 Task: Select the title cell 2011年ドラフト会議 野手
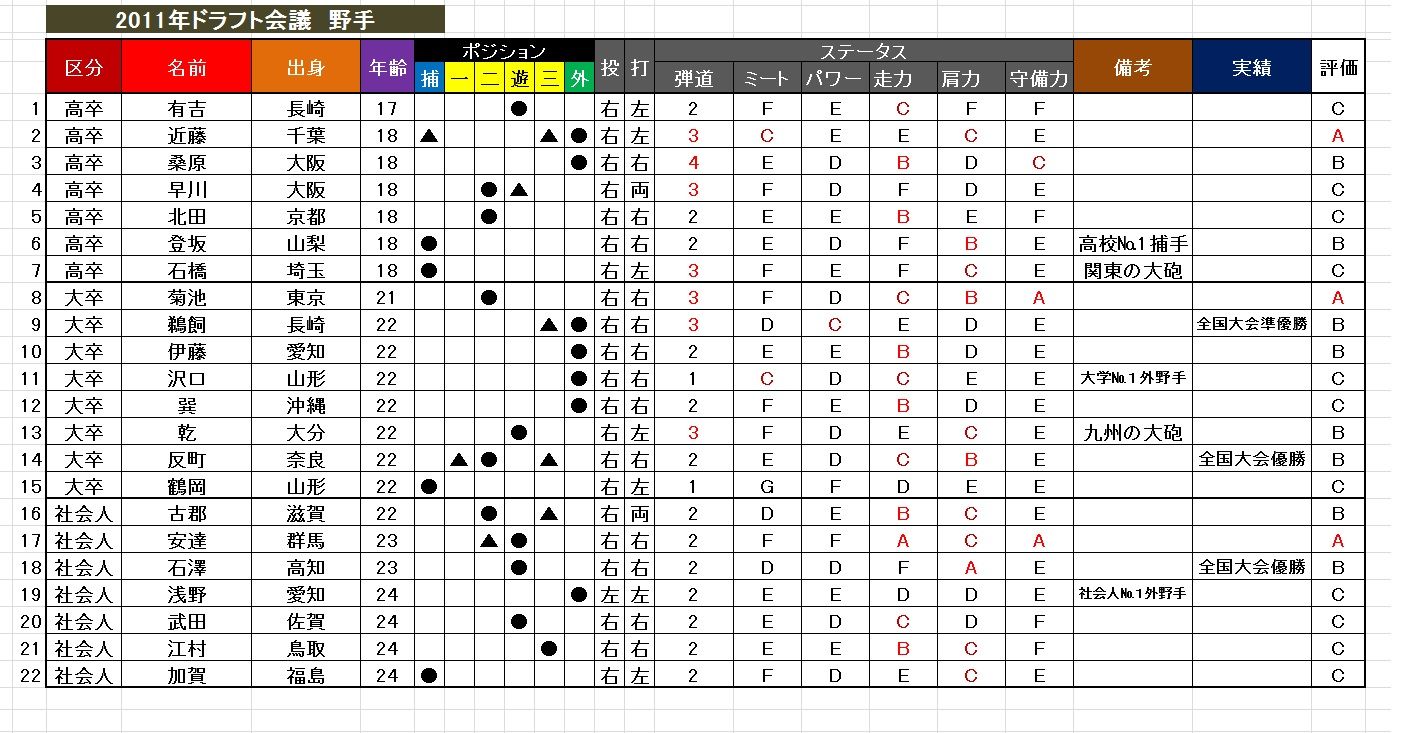click(245, 19)
